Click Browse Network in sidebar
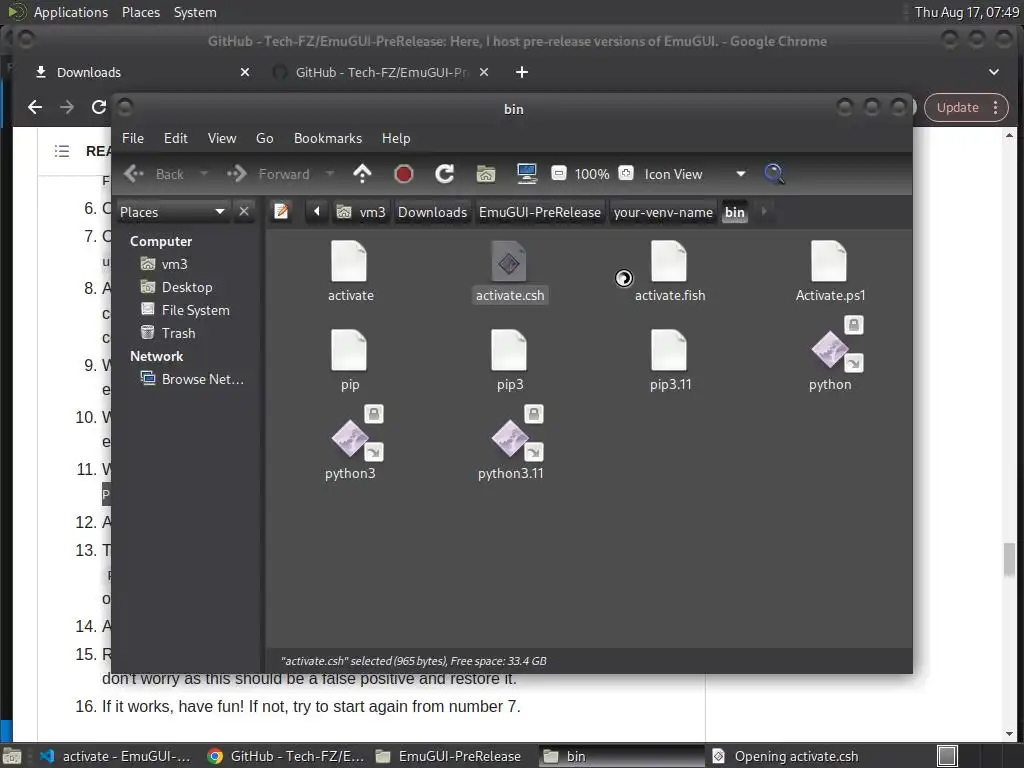The height and width of the screenshot is (768, 1024). tap(202, 379)
